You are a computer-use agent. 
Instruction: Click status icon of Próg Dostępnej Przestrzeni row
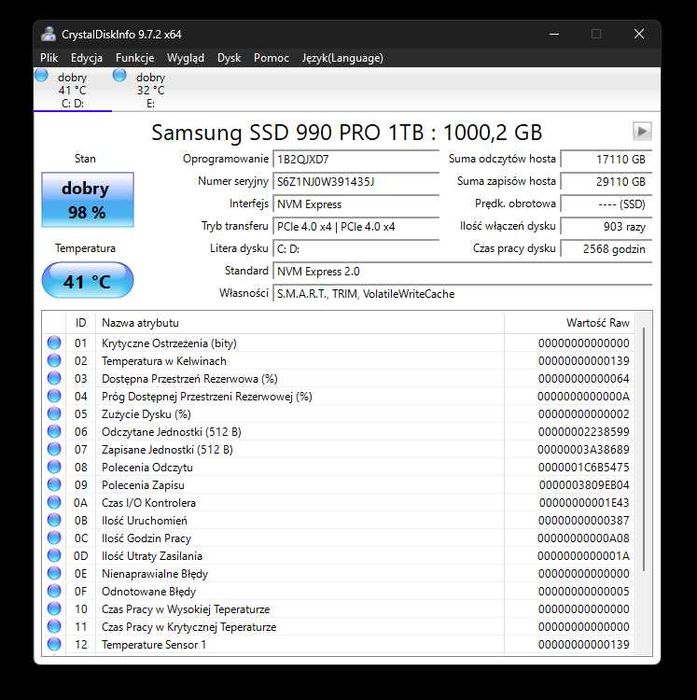54,396
